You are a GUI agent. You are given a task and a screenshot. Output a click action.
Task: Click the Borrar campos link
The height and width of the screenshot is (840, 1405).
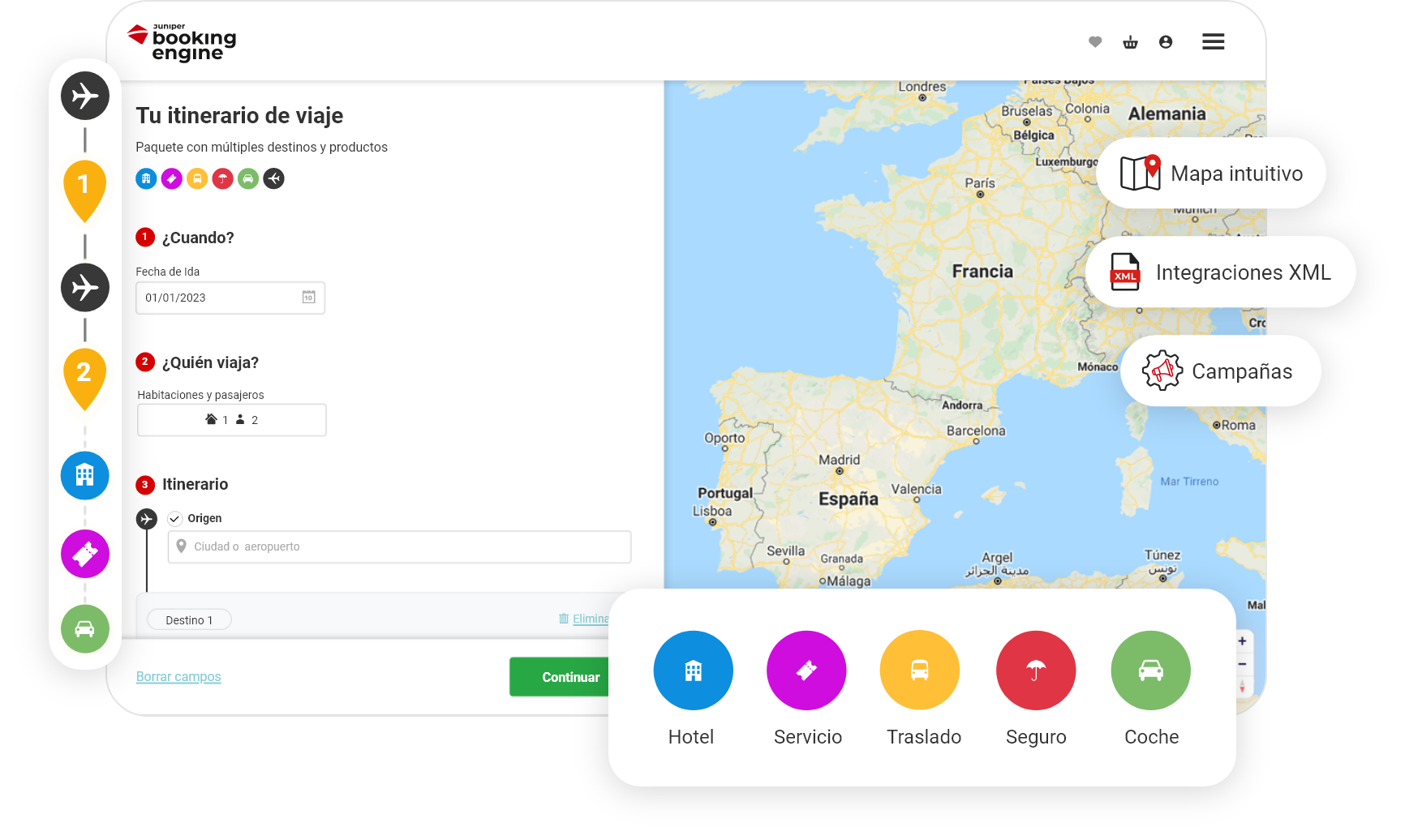178,677
